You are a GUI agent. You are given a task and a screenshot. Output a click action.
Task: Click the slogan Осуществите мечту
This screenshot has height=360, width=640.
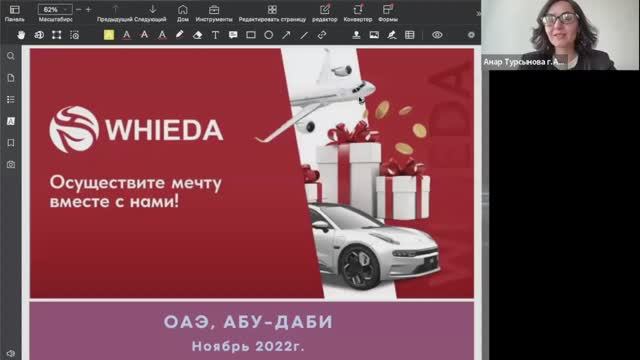[x=136, y=182]
